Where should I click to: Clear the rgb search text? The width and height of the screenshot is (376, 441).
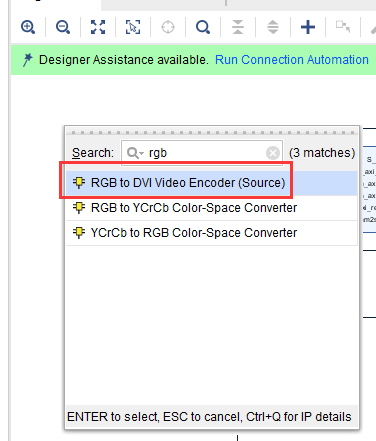pyautogui.click(x=273, y=153)
